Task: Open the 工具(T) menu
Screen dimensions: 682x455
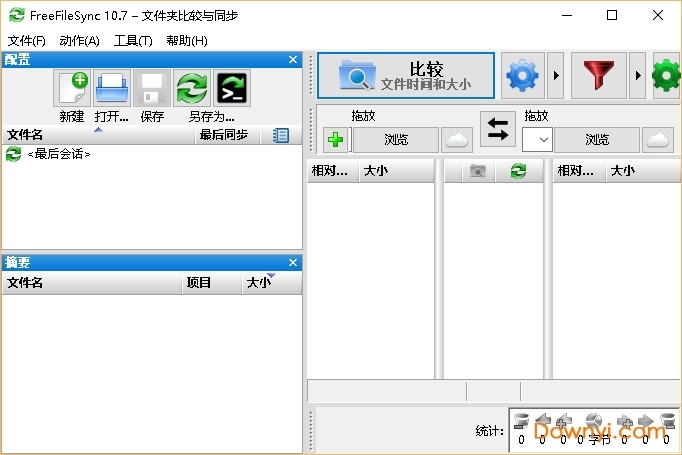Action: tap(133, 41)
